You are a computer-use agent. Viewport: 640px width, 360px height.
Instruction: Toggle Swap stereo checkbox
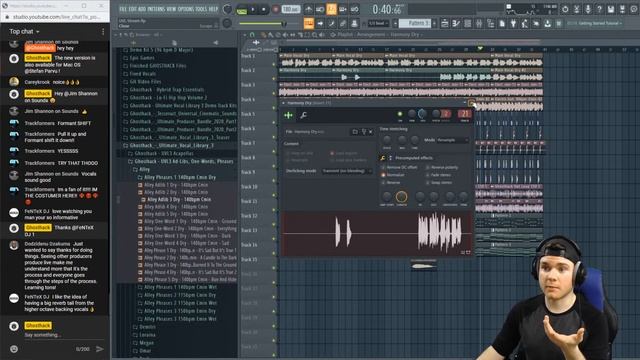coord(427,182)
